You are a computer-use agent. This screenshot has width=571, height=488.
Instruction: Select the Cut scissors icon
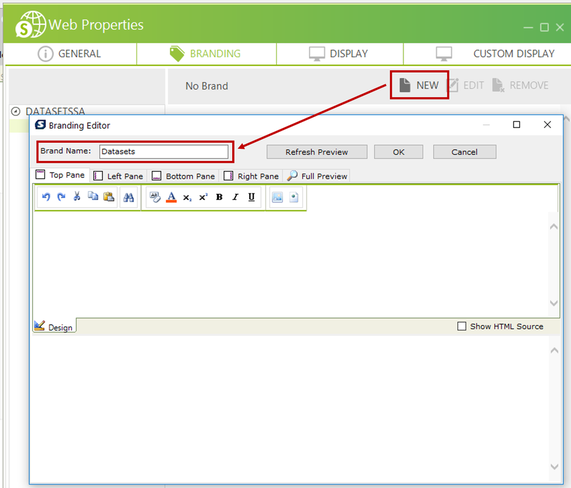click(77, 197)
